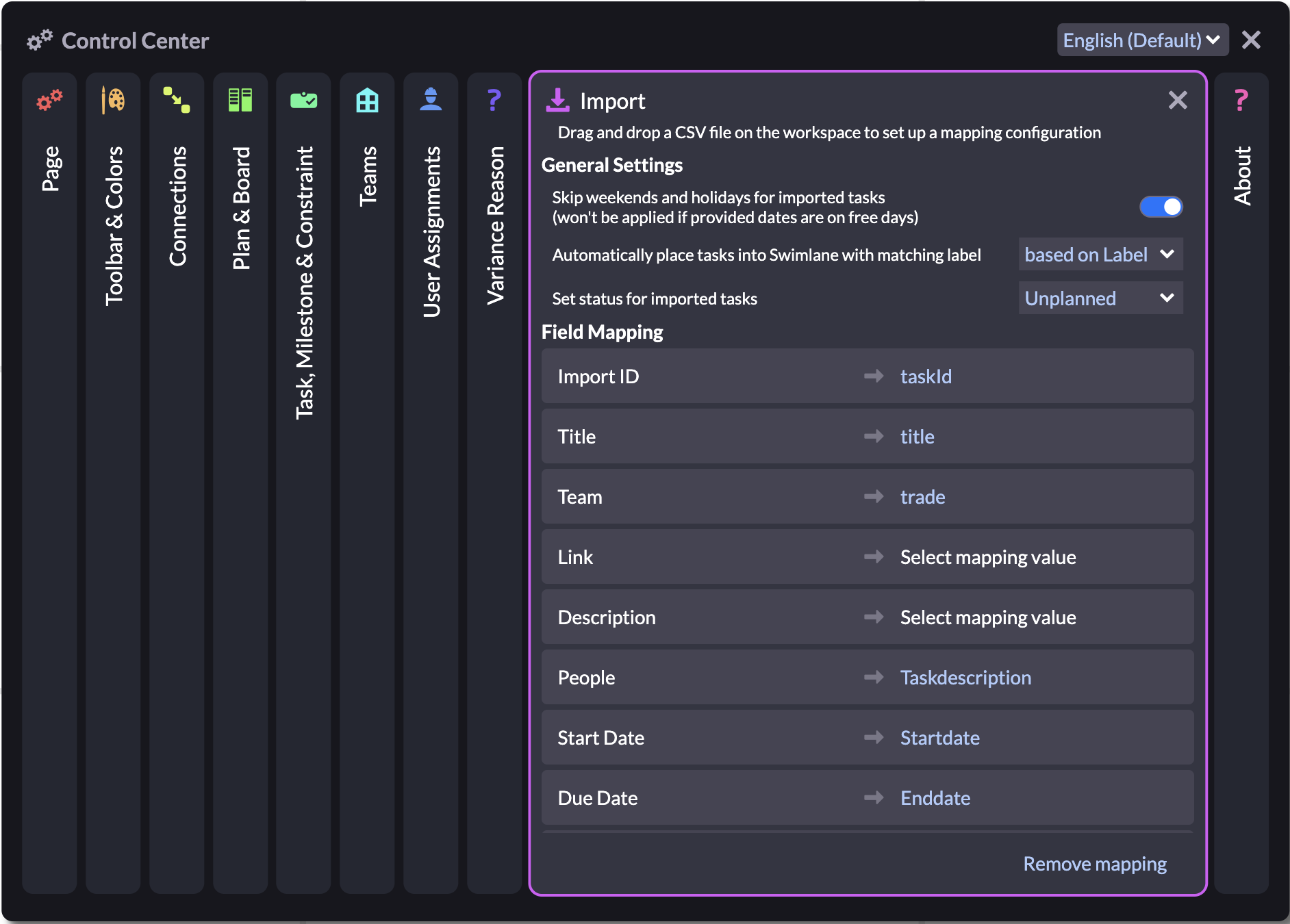
Task: Click the Variance Reason question mark icon
Action: (494, 100)
